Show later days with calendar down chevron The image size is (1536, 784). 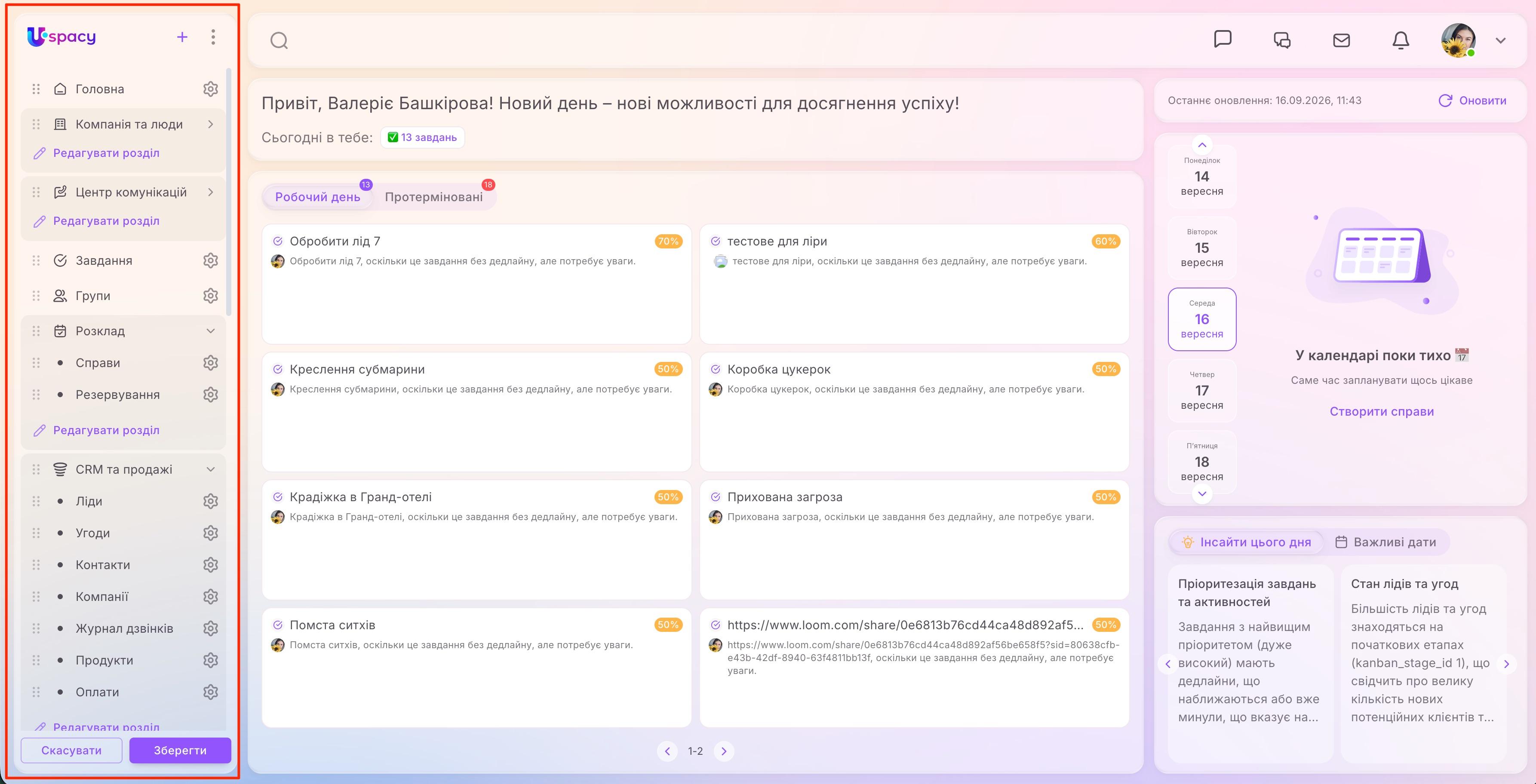coord(1202,493)
